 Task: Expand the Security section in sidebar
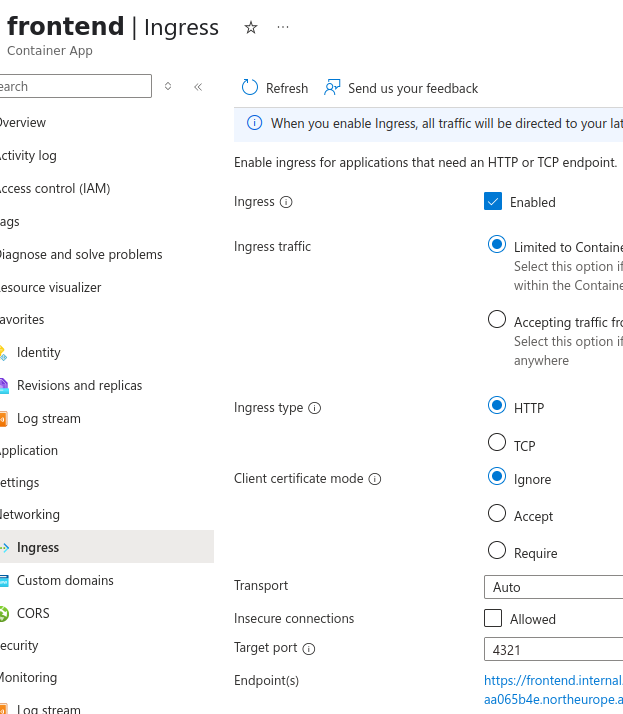coord(19,646)
